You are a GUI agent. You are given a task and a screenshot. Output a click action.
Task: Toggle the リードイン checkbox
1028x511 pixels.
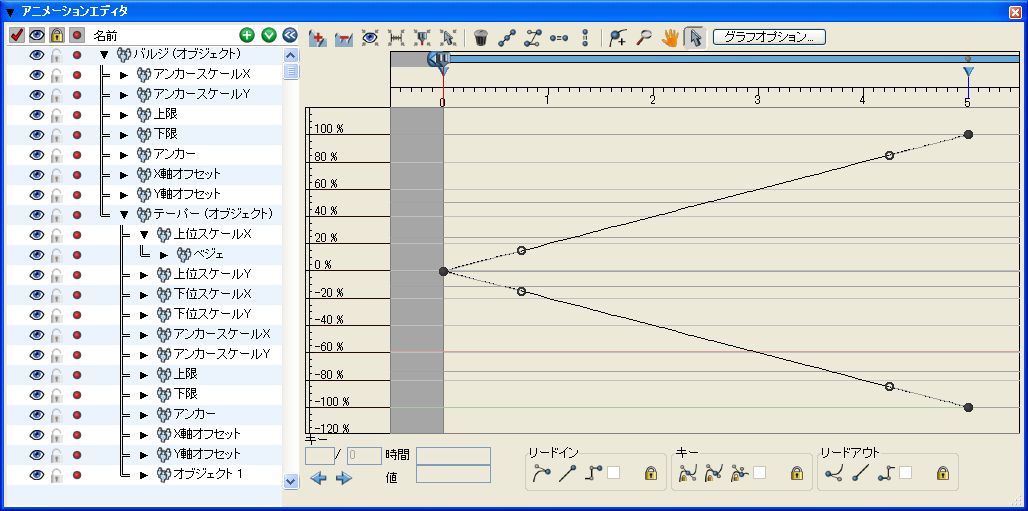[613, 472]
